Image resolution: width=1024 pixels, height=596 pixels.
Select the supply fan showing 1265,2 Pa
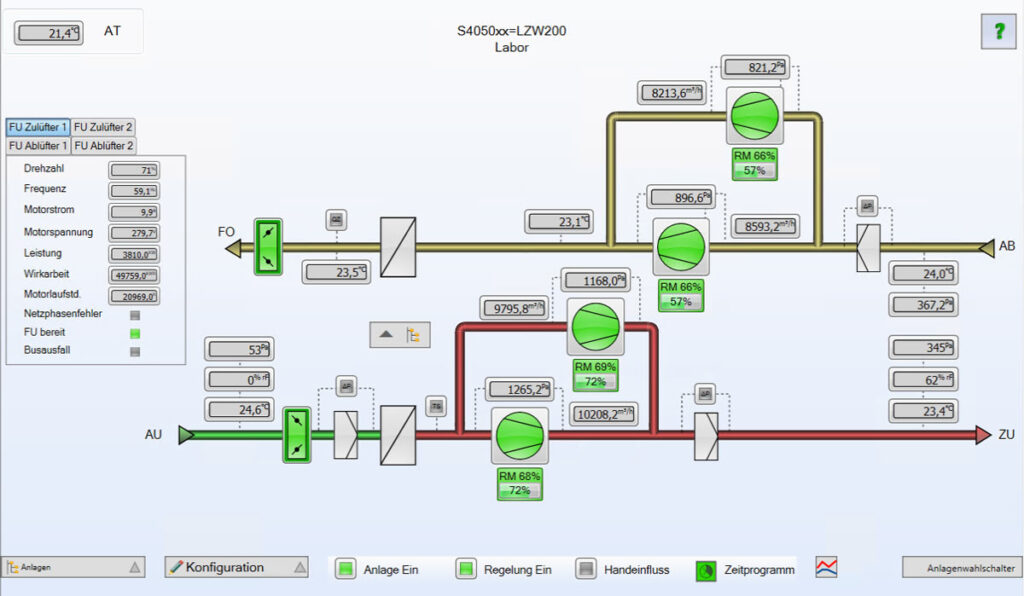(x=519, y=435)
